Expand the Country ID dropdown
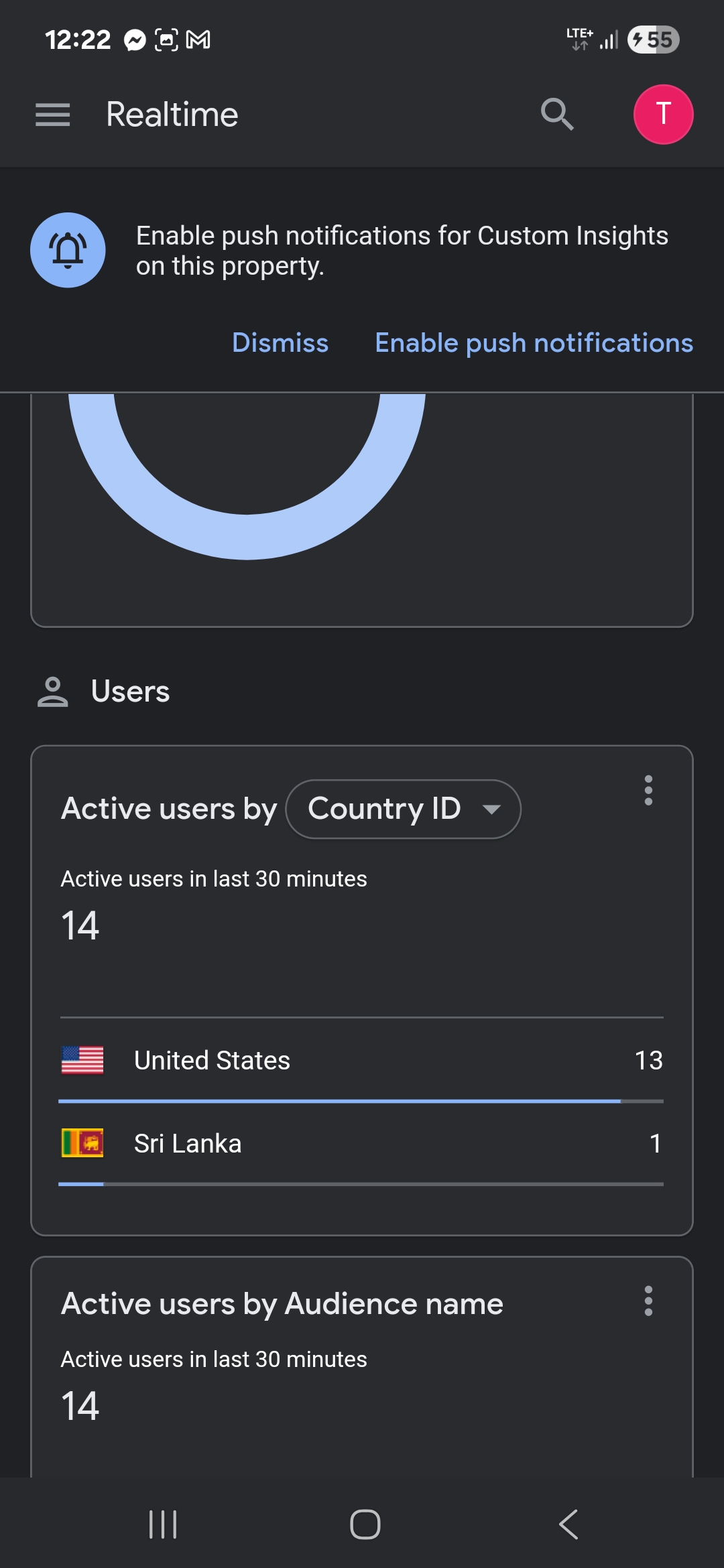 (x=402, y=809)
